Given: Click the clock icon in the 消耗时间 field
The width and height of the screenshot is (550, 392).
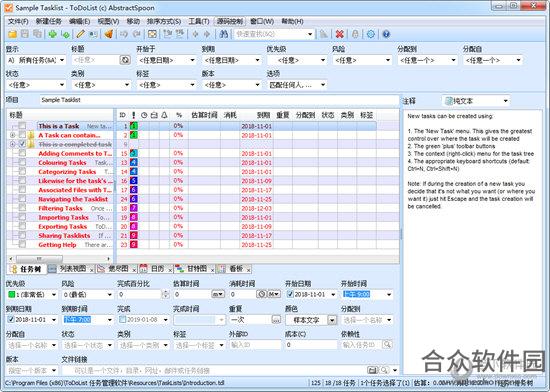Looking at the screenshot, I should [x=261, y=294].
